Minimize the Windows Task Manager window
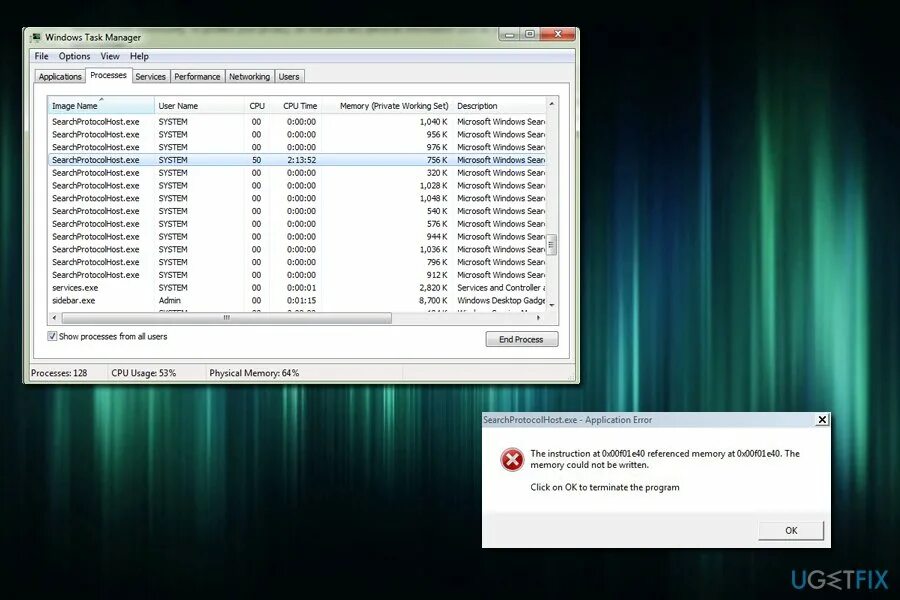 pyautogui.click(x=509, y=34)
